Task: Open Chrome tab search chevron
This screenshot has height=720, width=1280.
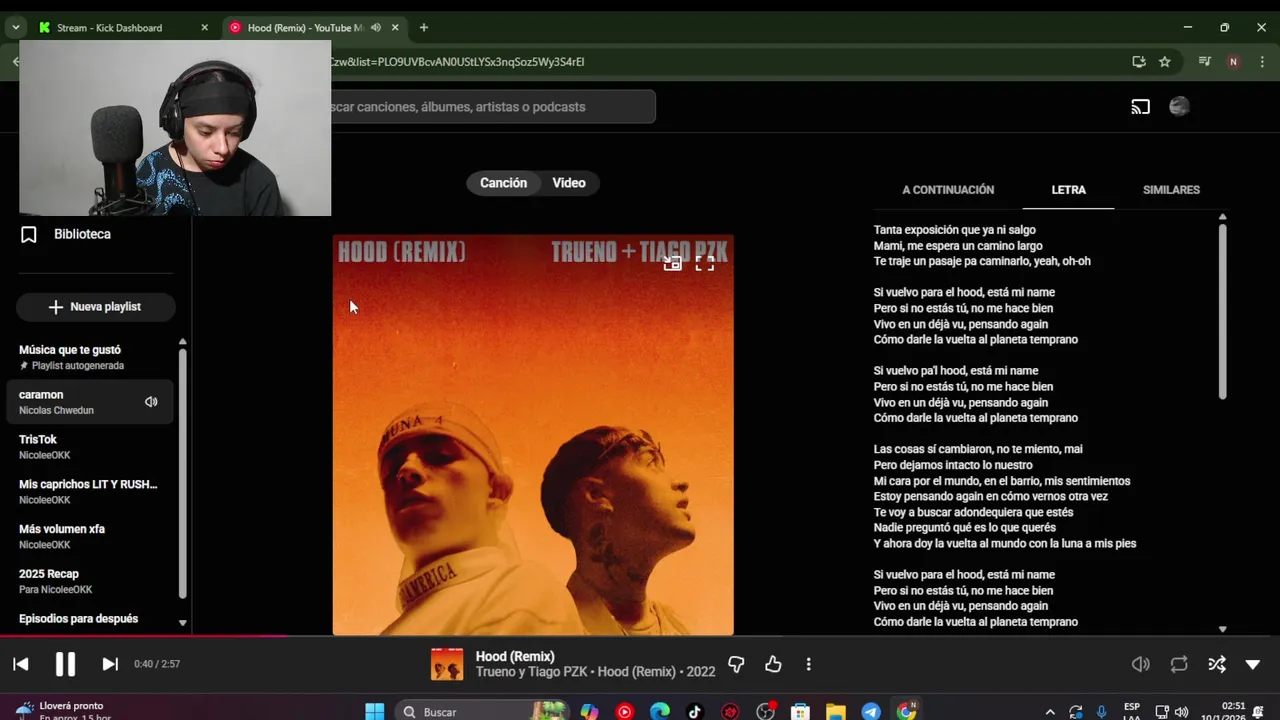Action: [x=15, y=28]
